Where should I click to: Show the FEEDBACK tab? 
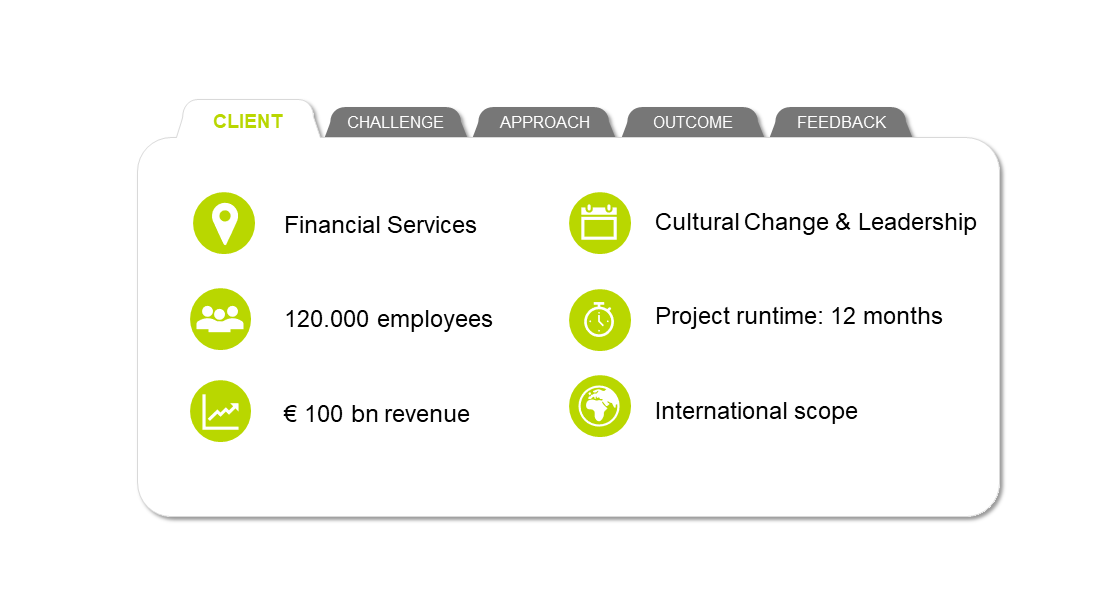point(841,122)
